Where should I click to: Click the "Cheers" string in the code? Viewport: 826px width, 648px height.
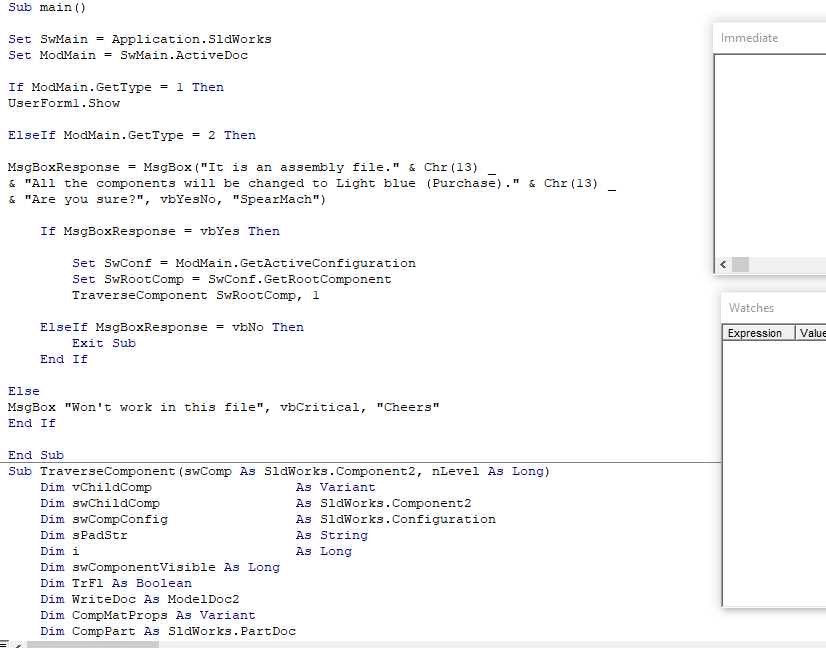408,407
